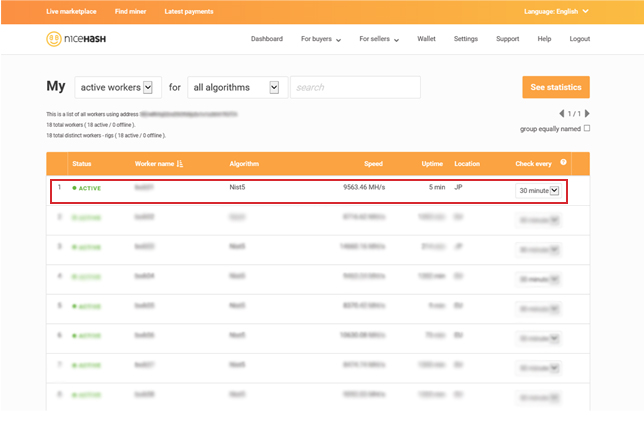The height and width of the screenshot is (432, 644).
Task: Go to previous page arrow
Action: (x=561, y=113)
